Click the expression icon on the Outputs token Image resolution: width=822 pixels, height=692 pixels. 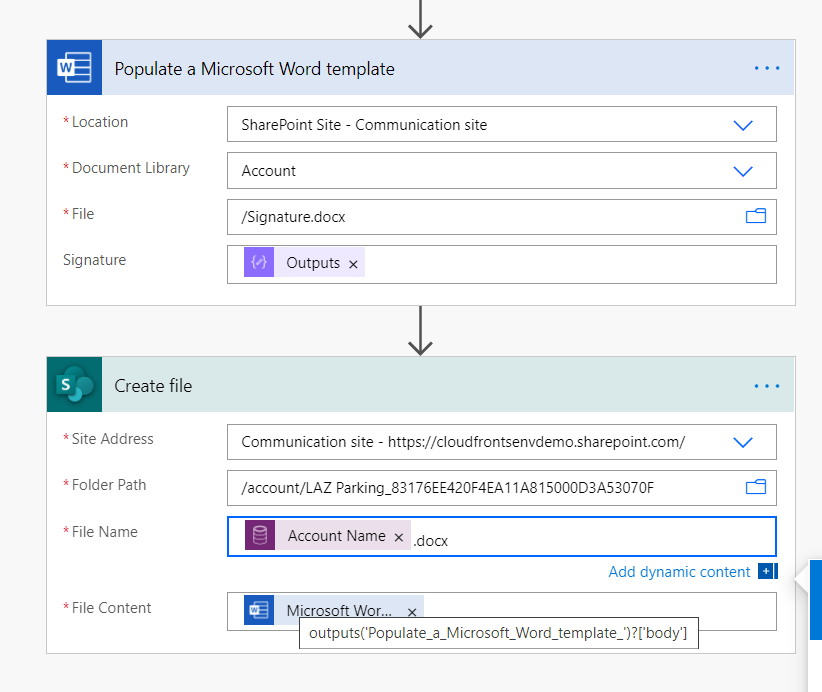pyautogui.click(x=259, y=262)
